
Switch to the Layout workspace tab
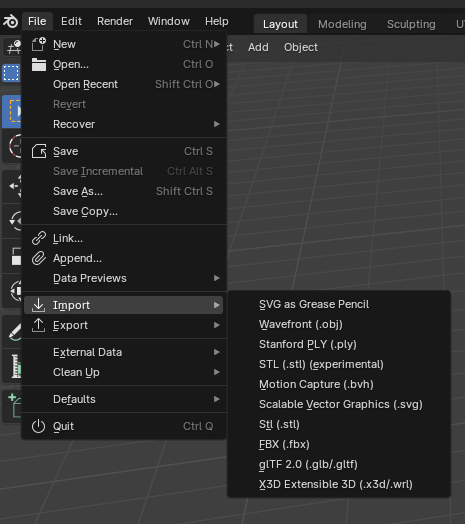pyautogui.click(x=280, y=24)
